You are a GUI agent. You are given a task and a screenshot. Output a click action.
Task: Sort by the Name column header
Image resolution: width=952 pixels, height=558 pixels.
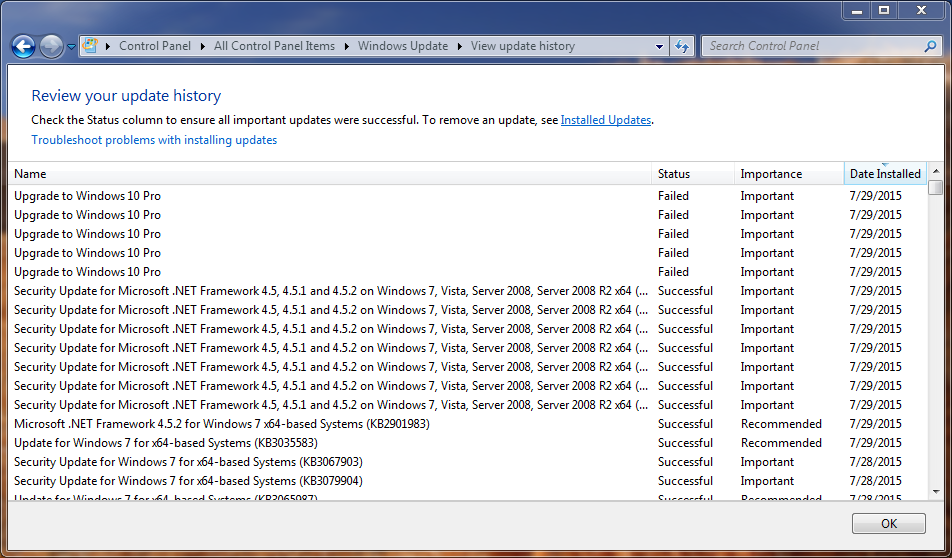[330, 174]
